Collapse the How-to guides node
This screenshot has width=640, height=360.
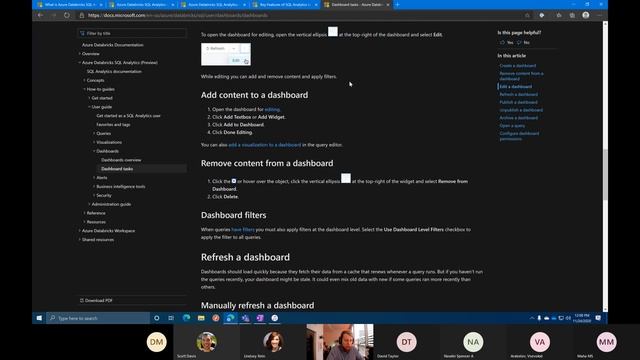point(84,89)
